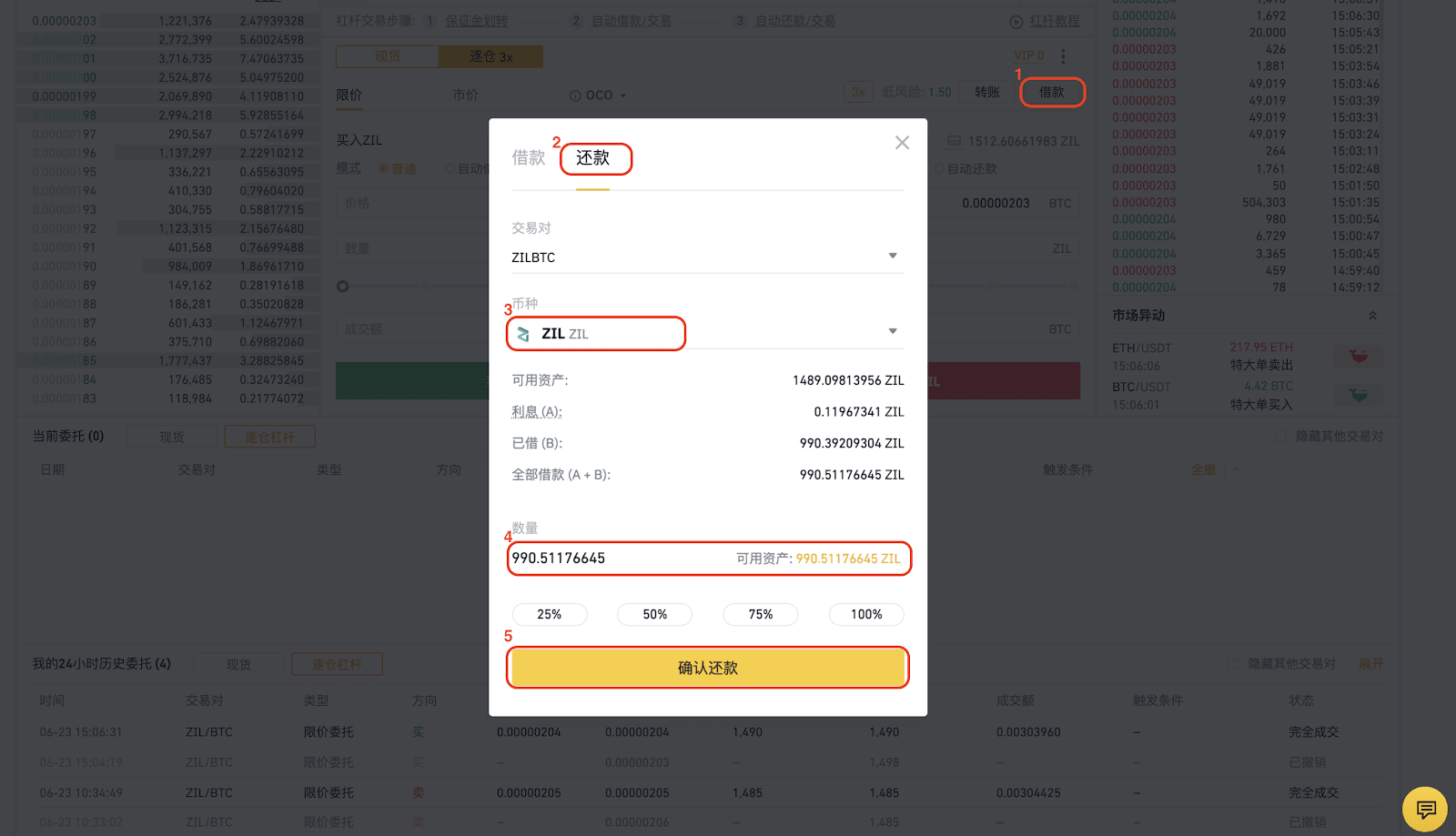Screen dimensions: 1456x836
Task: Click the wallet icon beside 1512.60661983 ZIL
Action: point(954,141)
